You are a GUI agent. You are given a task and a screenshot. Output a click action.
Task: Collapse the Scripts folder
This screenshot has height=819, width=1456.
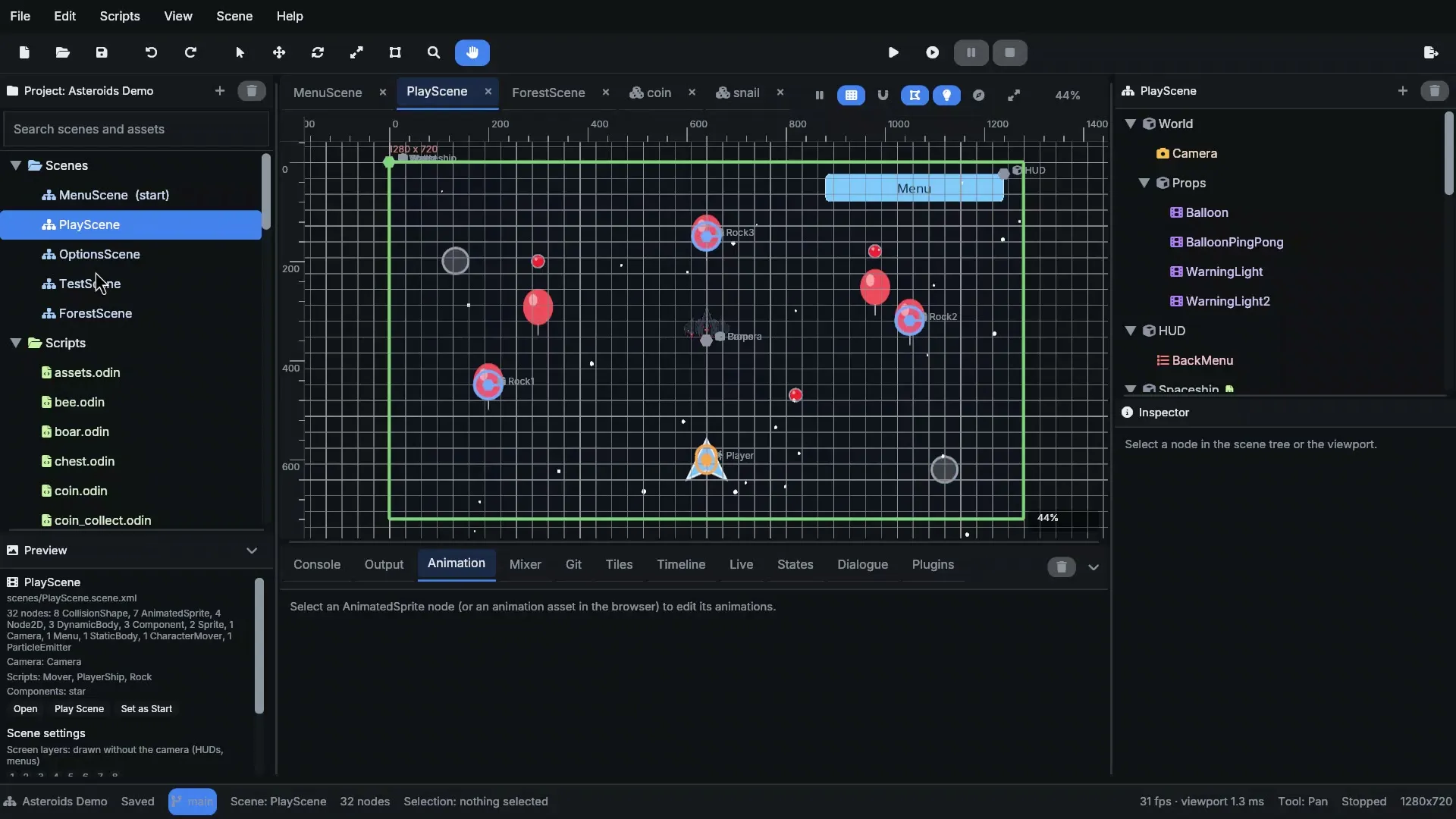point(15,343)
